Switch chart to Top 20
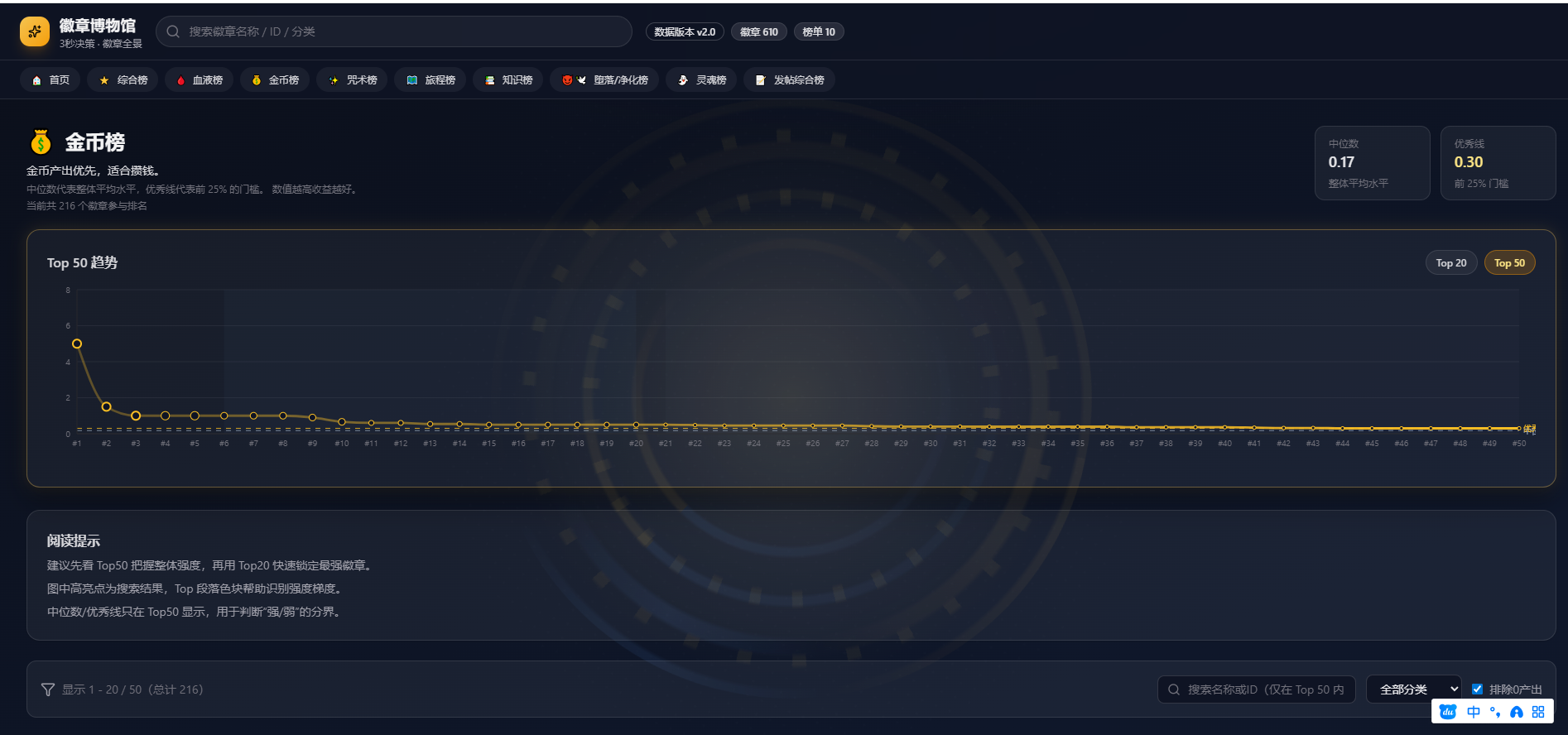Image resolution: width=1568 pixels, height=735 pixels. point(1450,263)
